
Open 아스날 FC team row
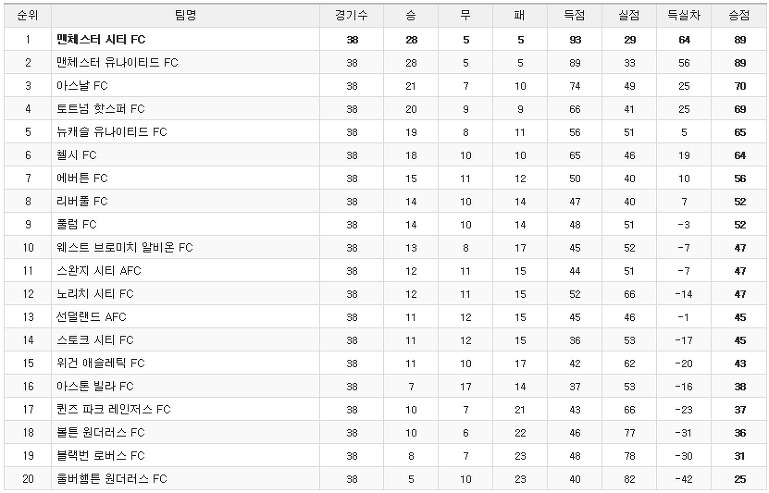click(384, 85)
